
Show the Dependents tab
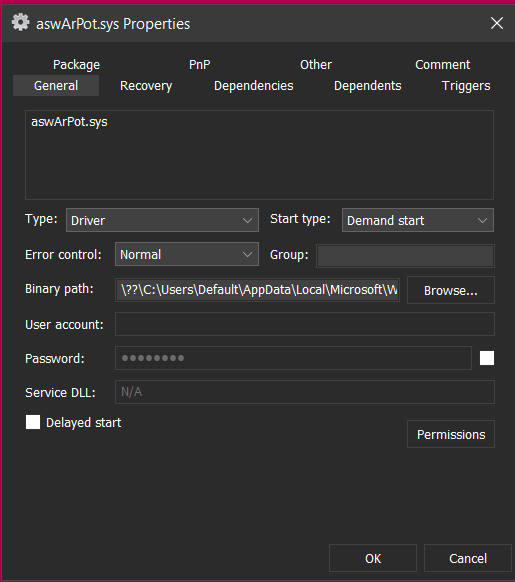[x=368, y=86]
